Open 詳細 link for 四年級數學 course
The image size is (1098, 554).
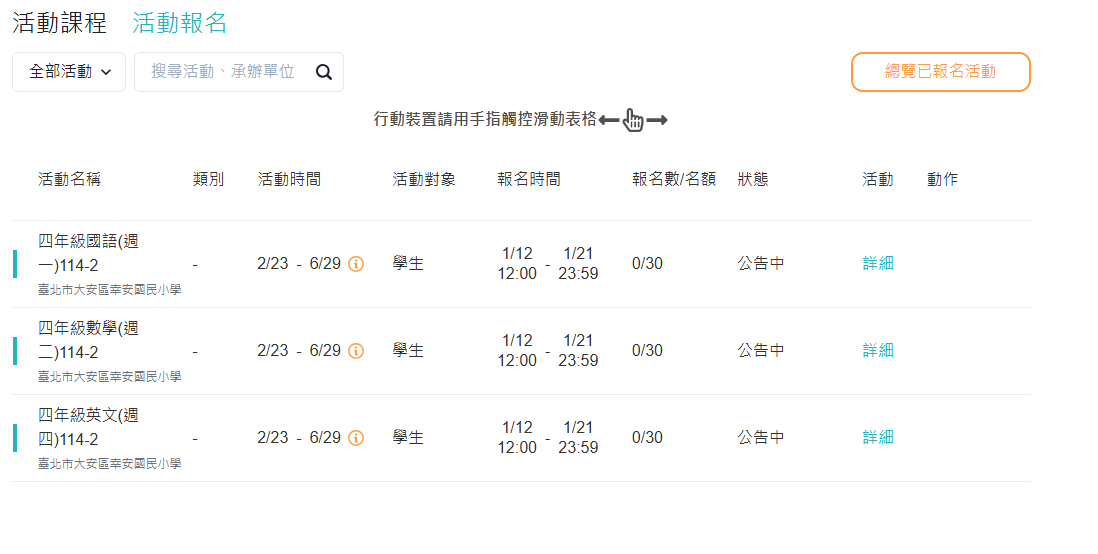[x=878, y=351]
